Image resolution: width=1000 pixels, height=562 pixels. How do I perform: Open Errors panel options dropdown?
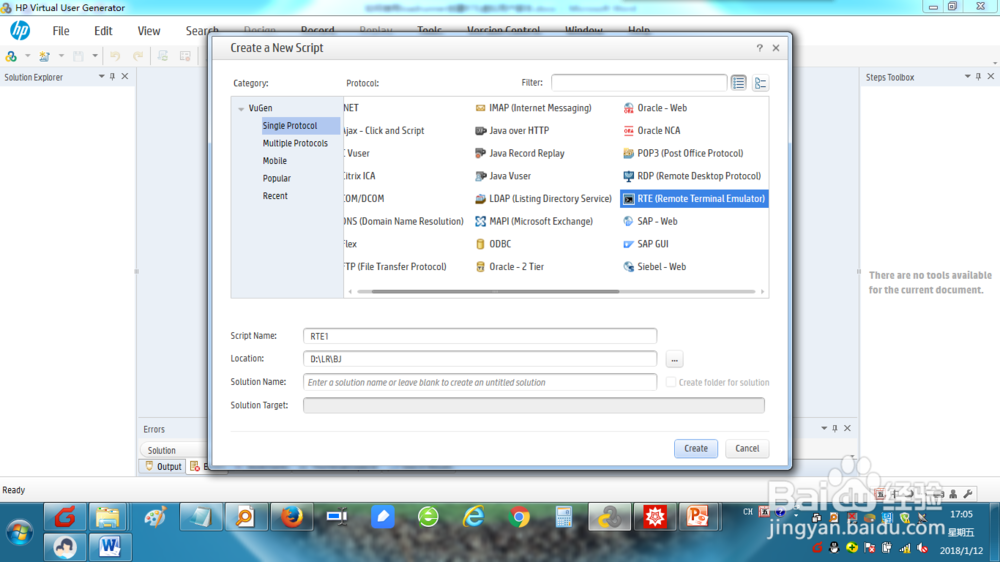[x=824, y=428]
